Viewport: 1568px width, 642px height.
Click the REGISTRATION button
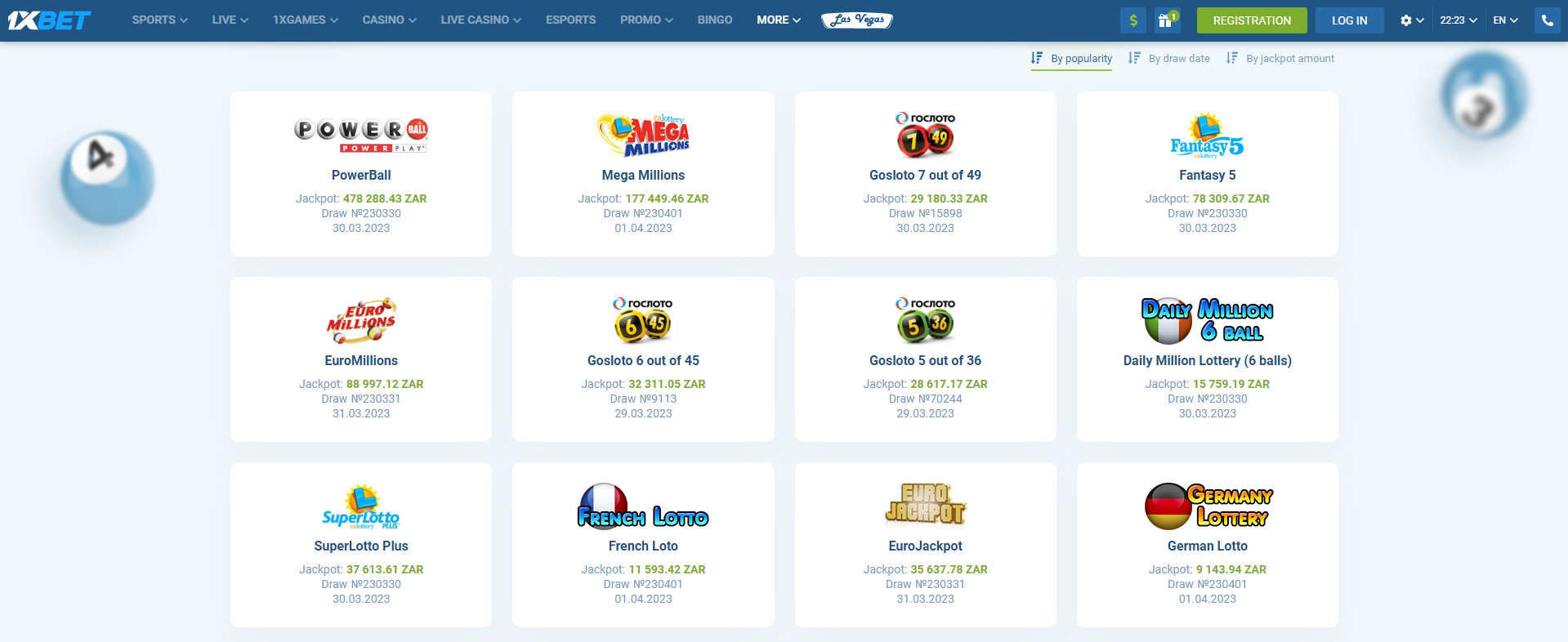(x=1252, y=20)
